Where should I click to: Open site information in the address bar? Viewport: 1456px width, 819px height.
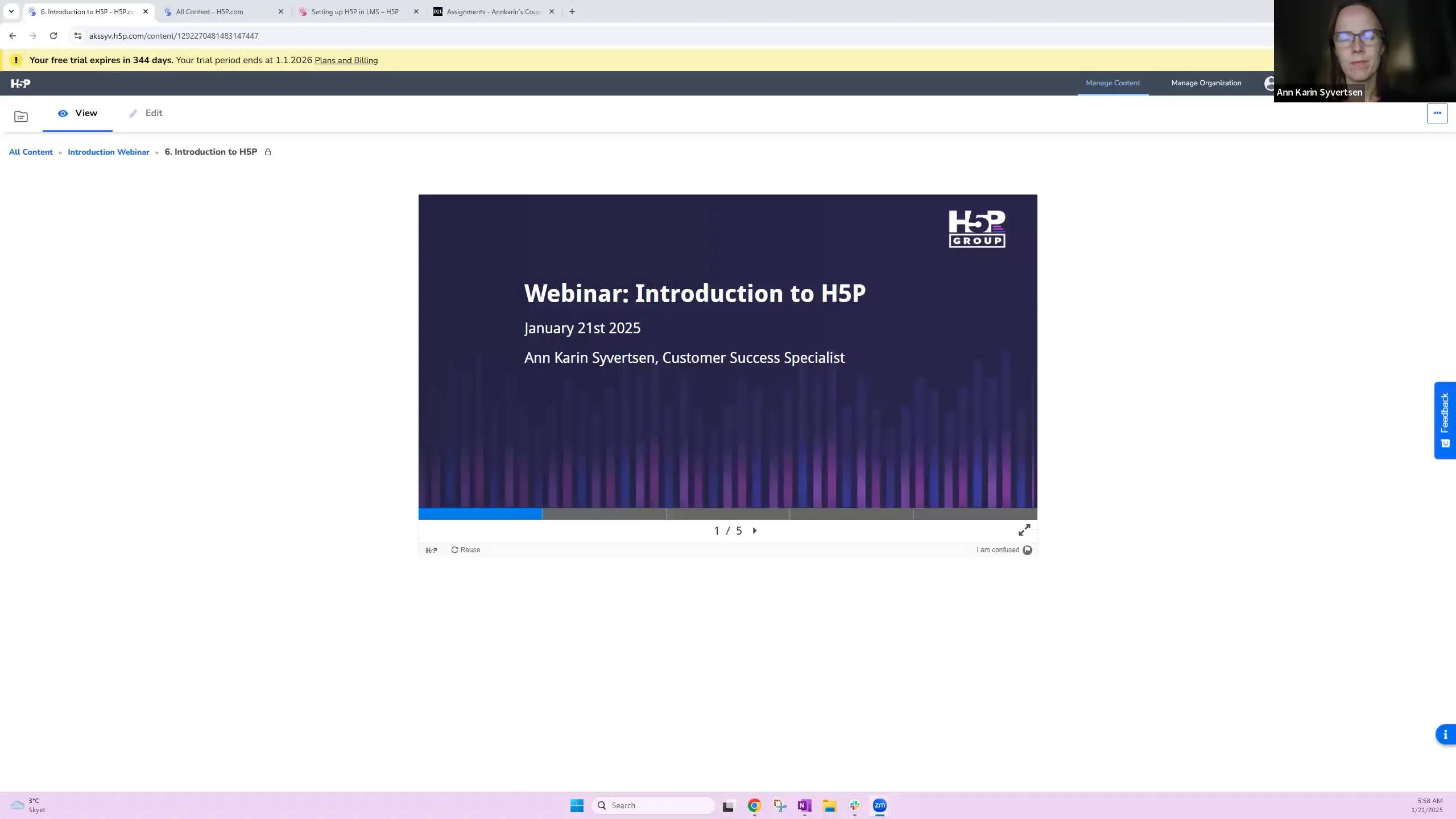[x=77, y=35]
